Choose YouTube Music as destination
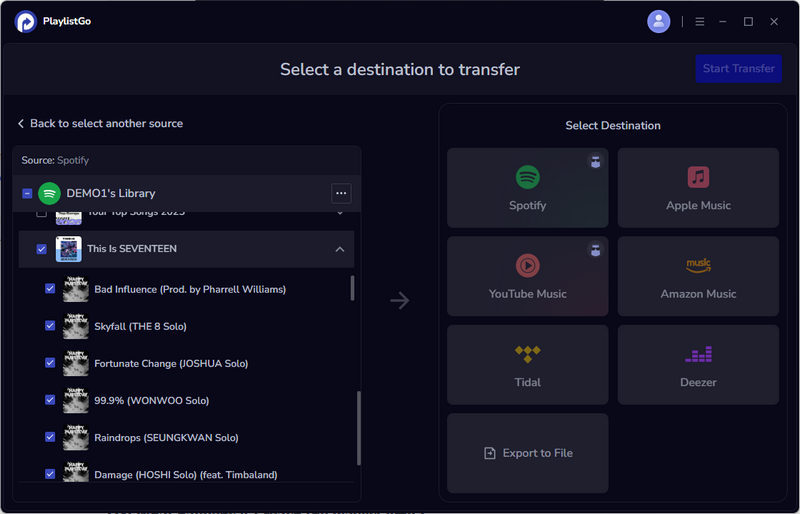The width and height of the screenshot is (800, 514). (x=528, y=276)
